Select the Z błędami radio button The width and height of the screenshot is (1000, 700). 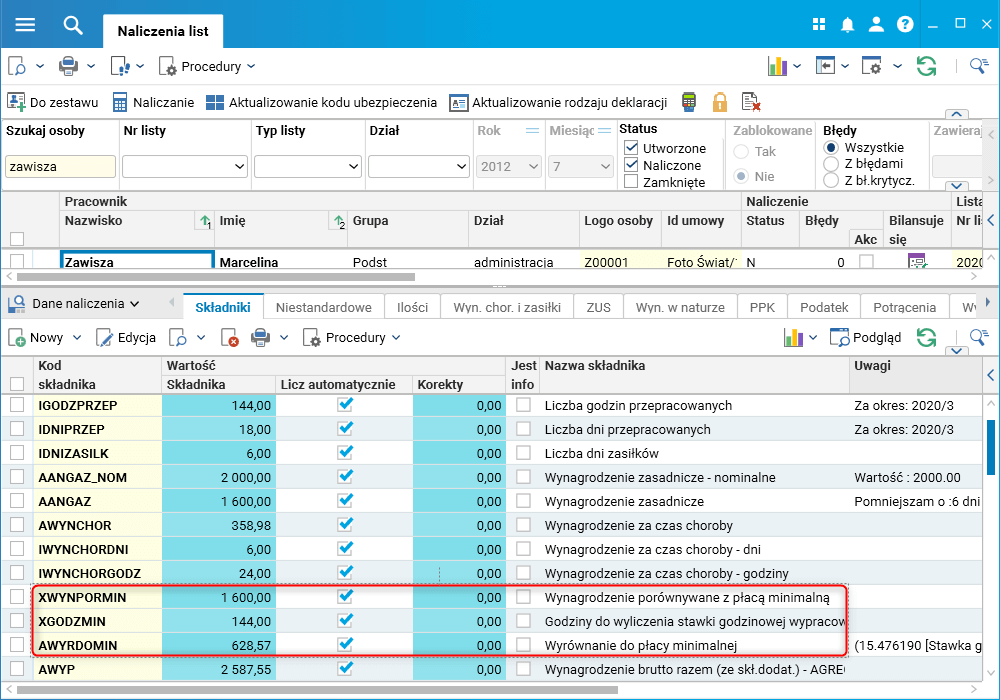click(x=830, y=164)
